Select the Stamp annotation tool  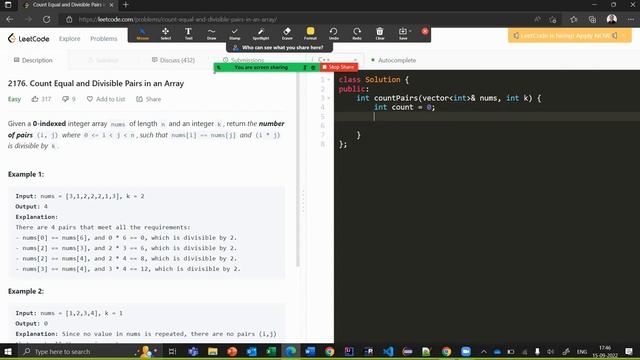[234, 34]
